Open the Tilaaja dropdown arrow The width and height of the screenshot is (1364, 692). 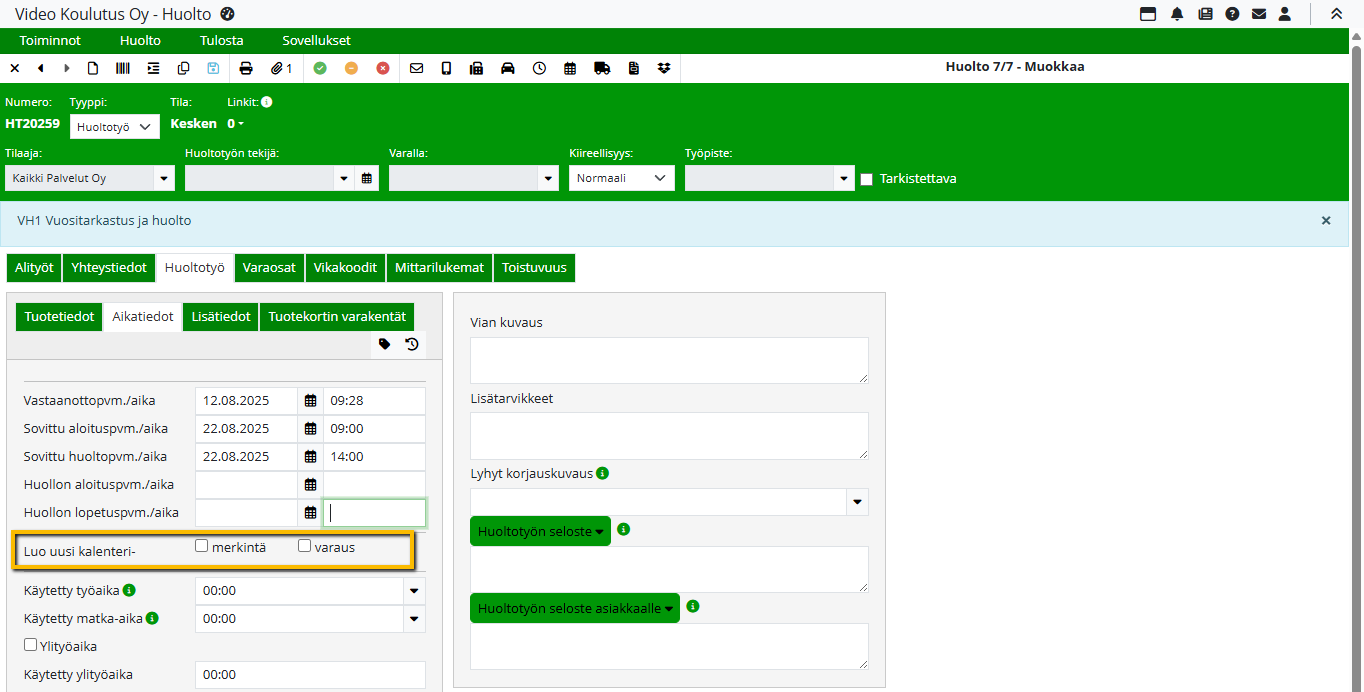163,179
